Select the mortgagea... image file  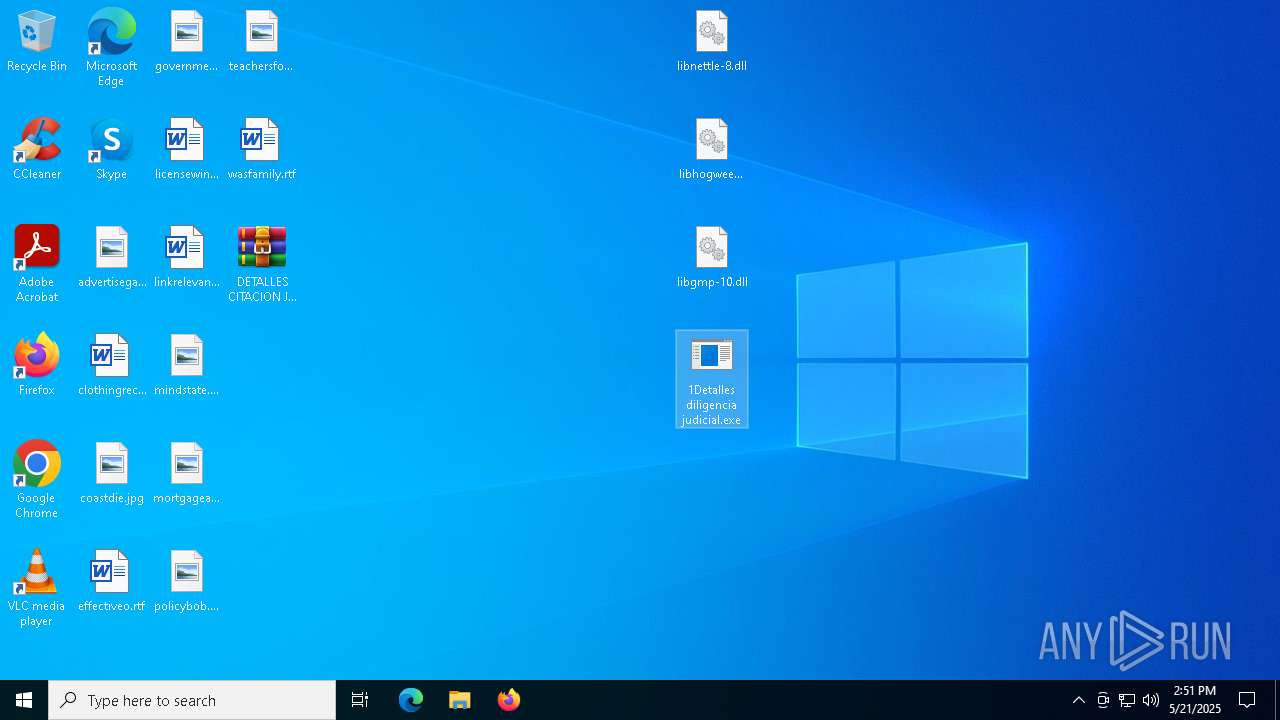(186, 474)
